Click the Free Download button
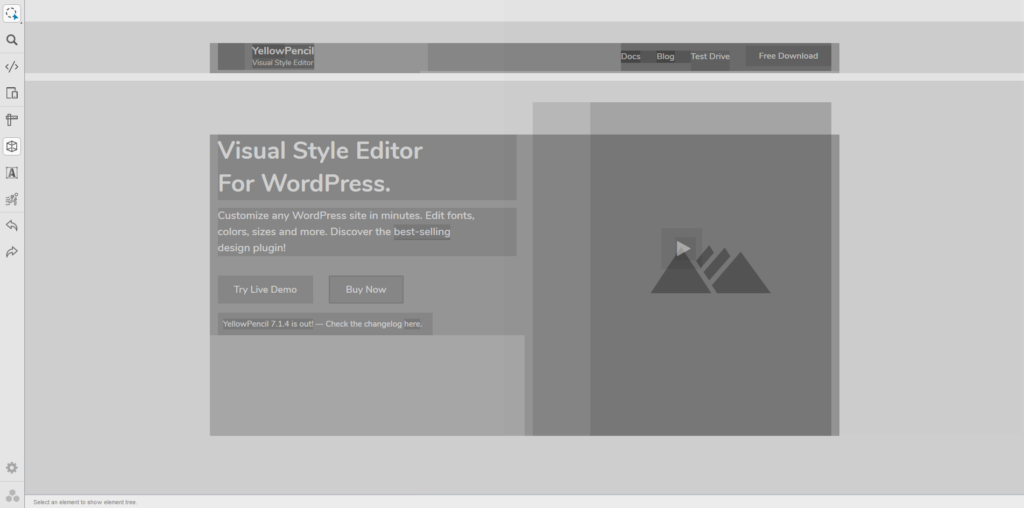This screenshot has width=1024, height=508. 788,56
